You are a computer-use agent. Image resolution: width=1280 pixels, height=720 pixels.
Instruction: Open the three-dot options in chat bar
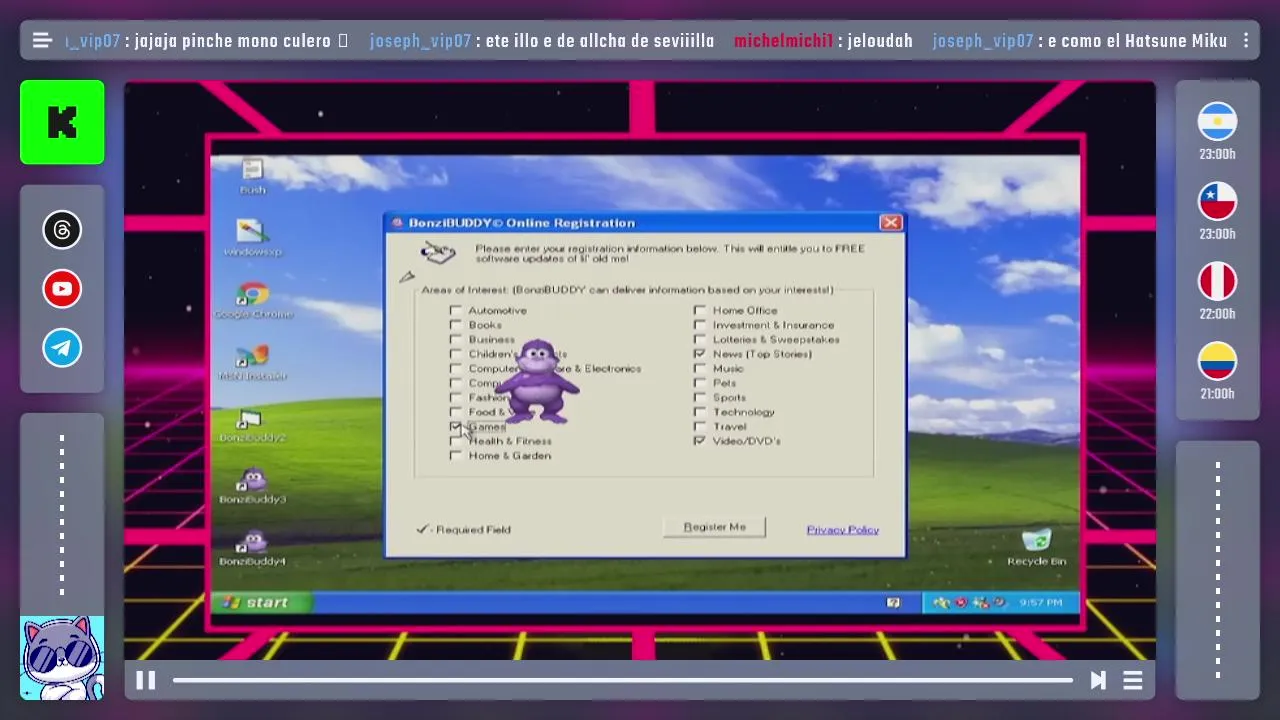[1246, 41]
